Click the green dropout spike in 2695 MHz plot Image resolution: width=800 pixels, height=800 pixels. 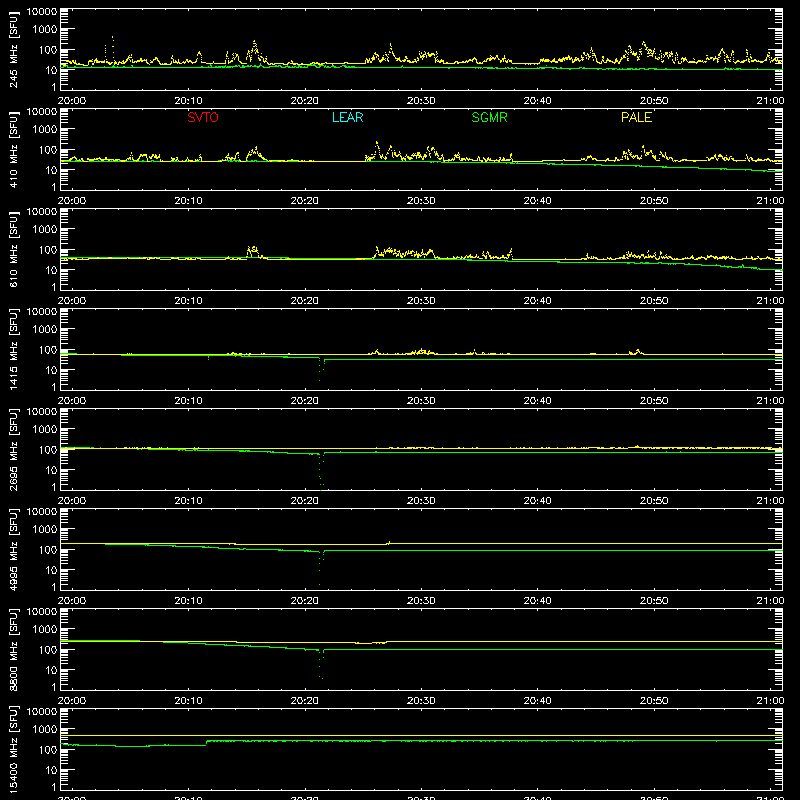[x=321, y=470]
